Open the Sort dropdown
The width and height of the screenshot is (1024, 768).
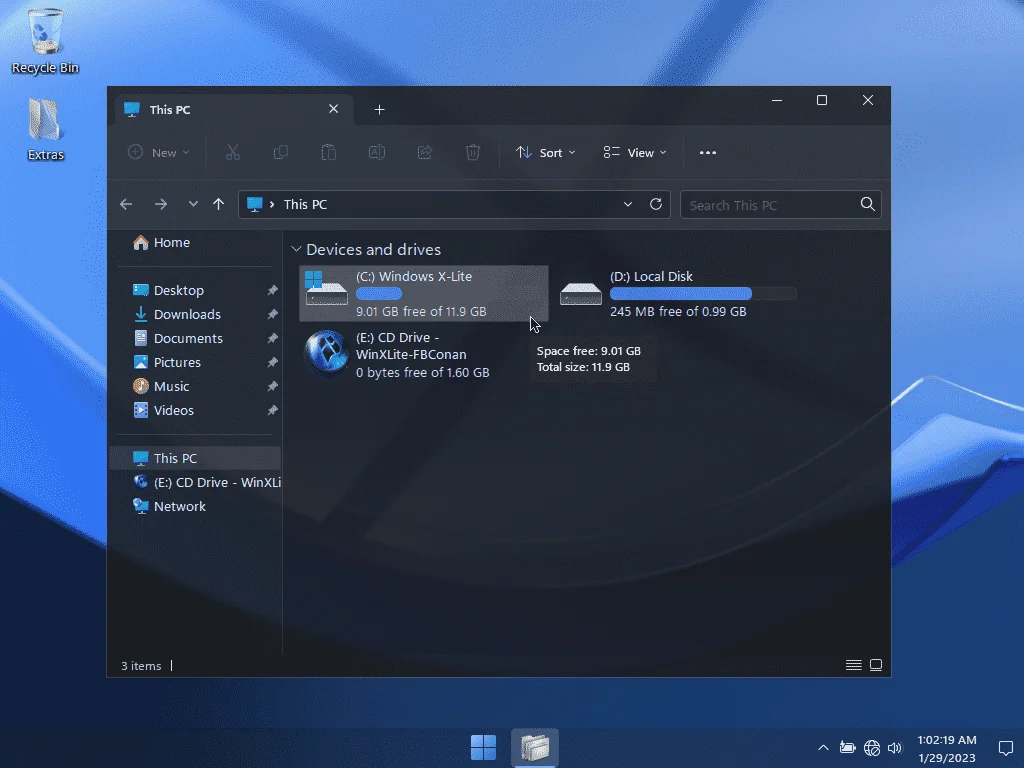tap(546, 153)
